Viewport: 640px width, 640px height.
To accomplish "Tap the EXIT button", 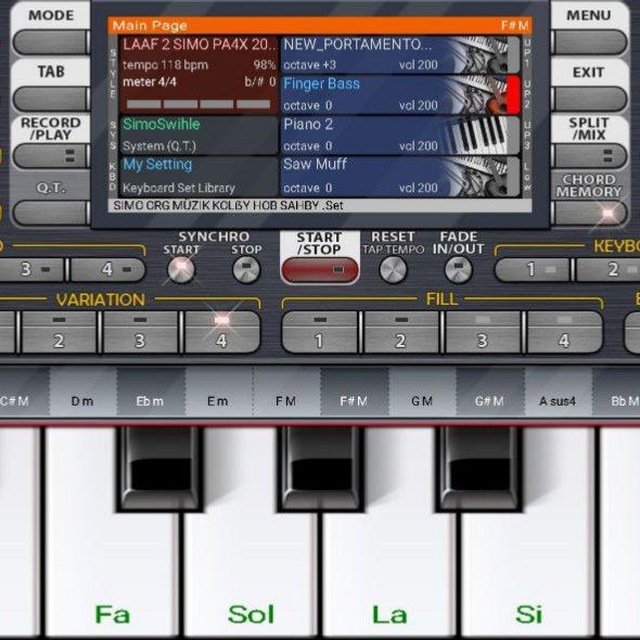I will click(589, 98).
